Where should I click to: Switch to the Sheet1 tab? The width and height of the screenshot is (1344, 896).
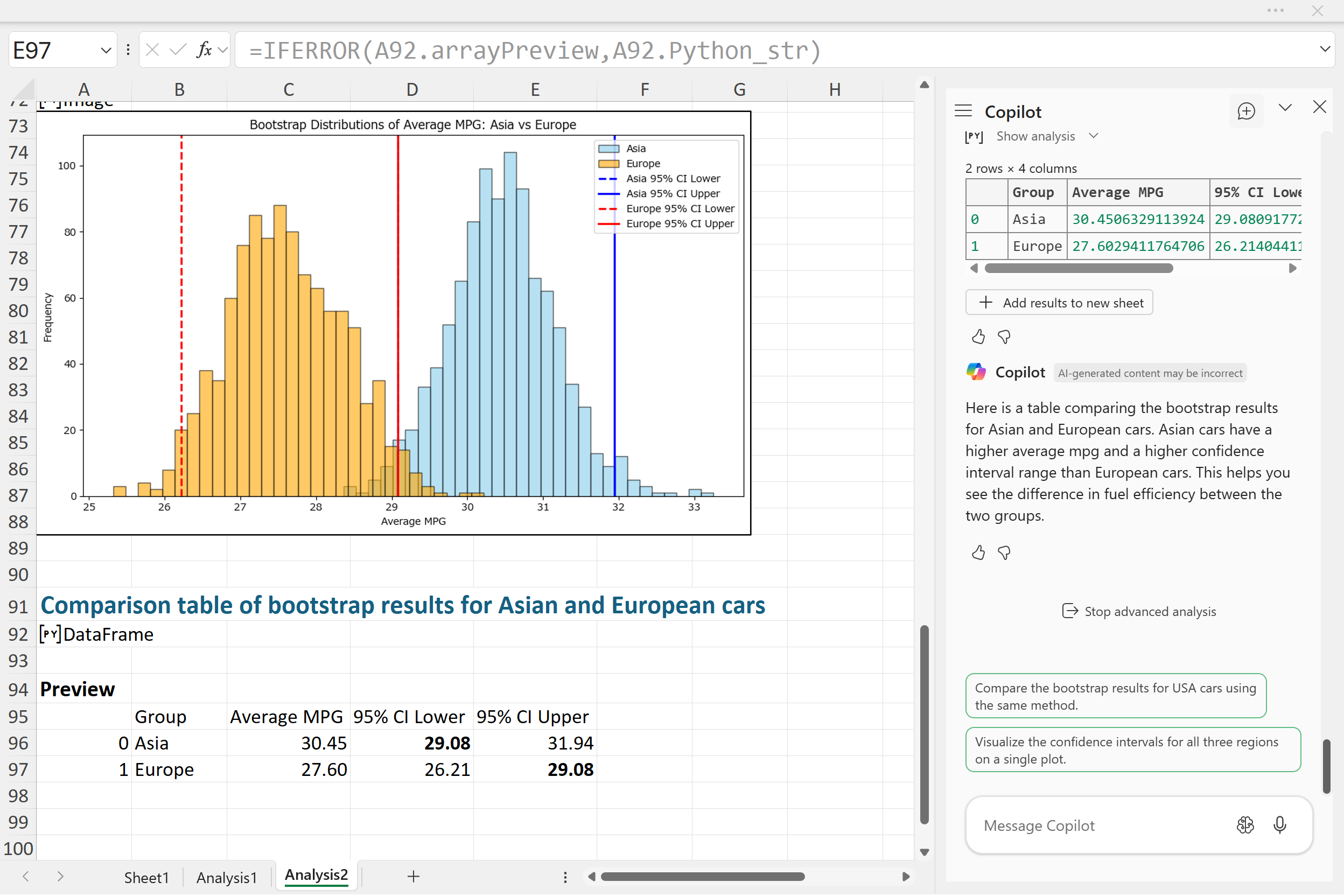tap(146, 877)
